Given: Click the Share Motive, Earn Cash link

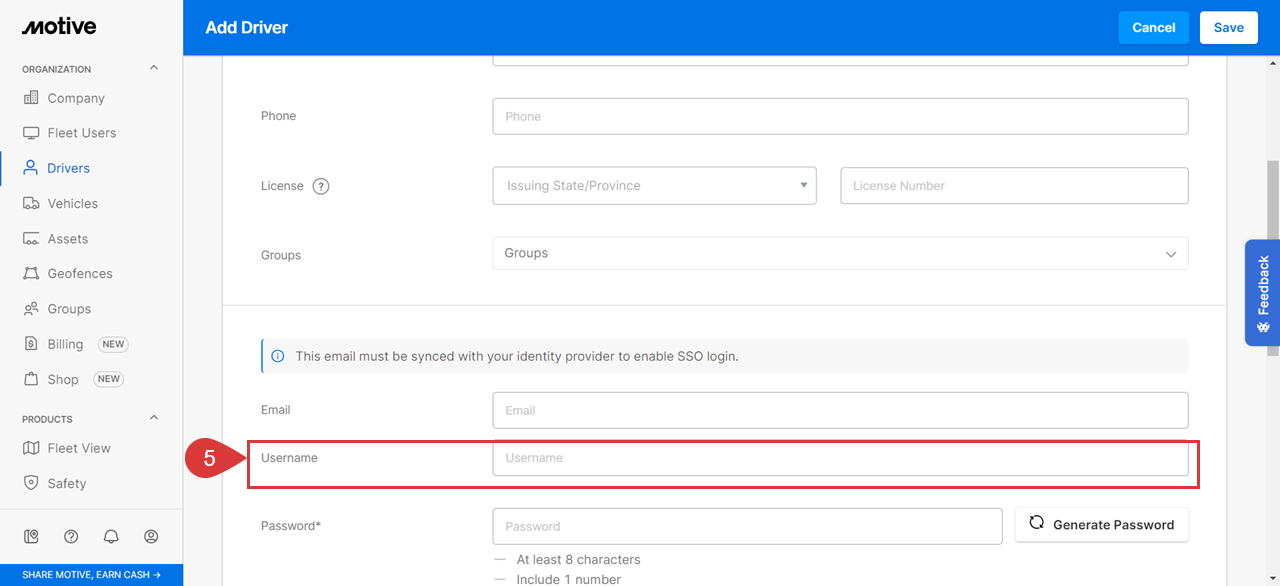Looking at the screenshot, I should [91, 575].
